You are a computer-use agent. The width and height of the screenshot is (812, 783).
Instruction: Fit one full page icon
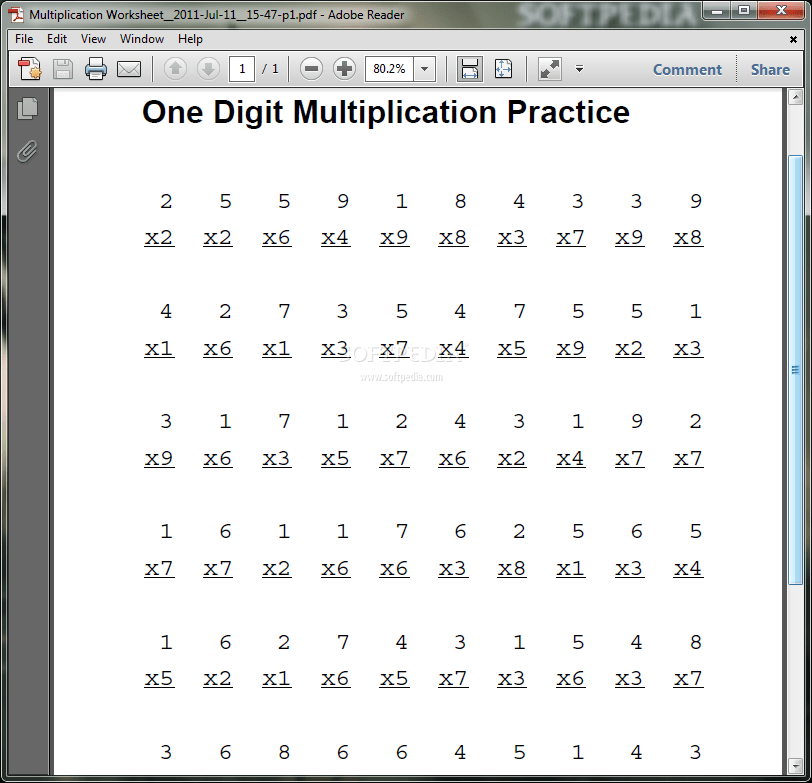click(503, 69)
